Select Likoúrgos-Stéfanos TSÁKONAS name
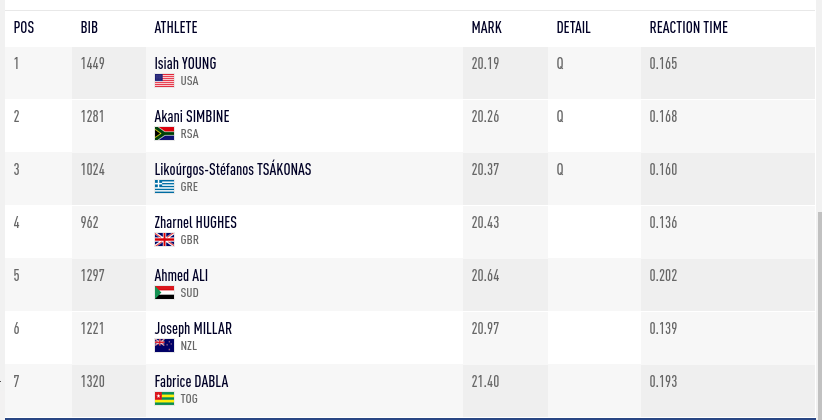The height and width of the screenshot is (420, 822). click(x=233, y=169)
